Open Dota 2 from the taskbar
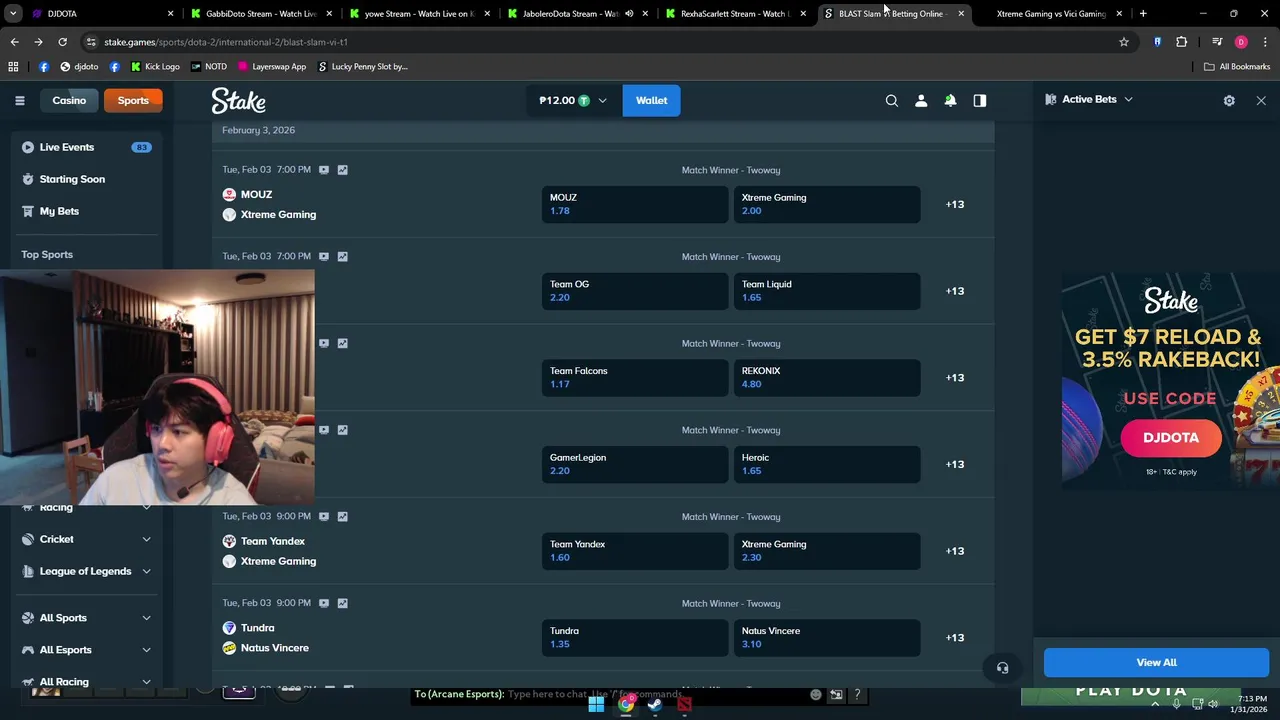 [684, 704]
